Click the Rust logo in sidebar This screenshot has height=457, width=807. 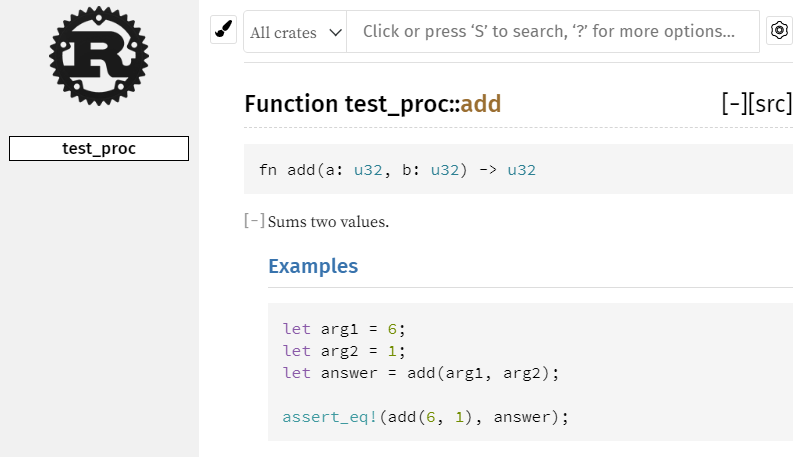click(98, 55)
